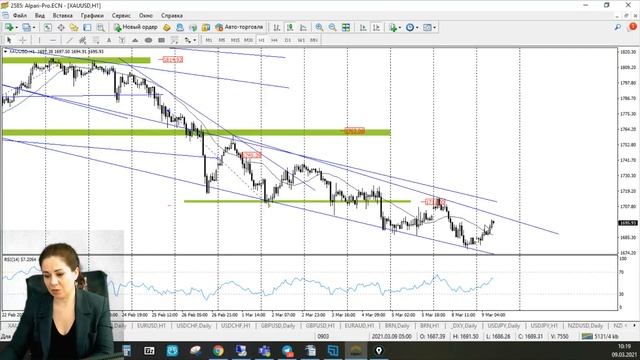Open the Profiles icon in toolbar

click(x=27, y=27)
